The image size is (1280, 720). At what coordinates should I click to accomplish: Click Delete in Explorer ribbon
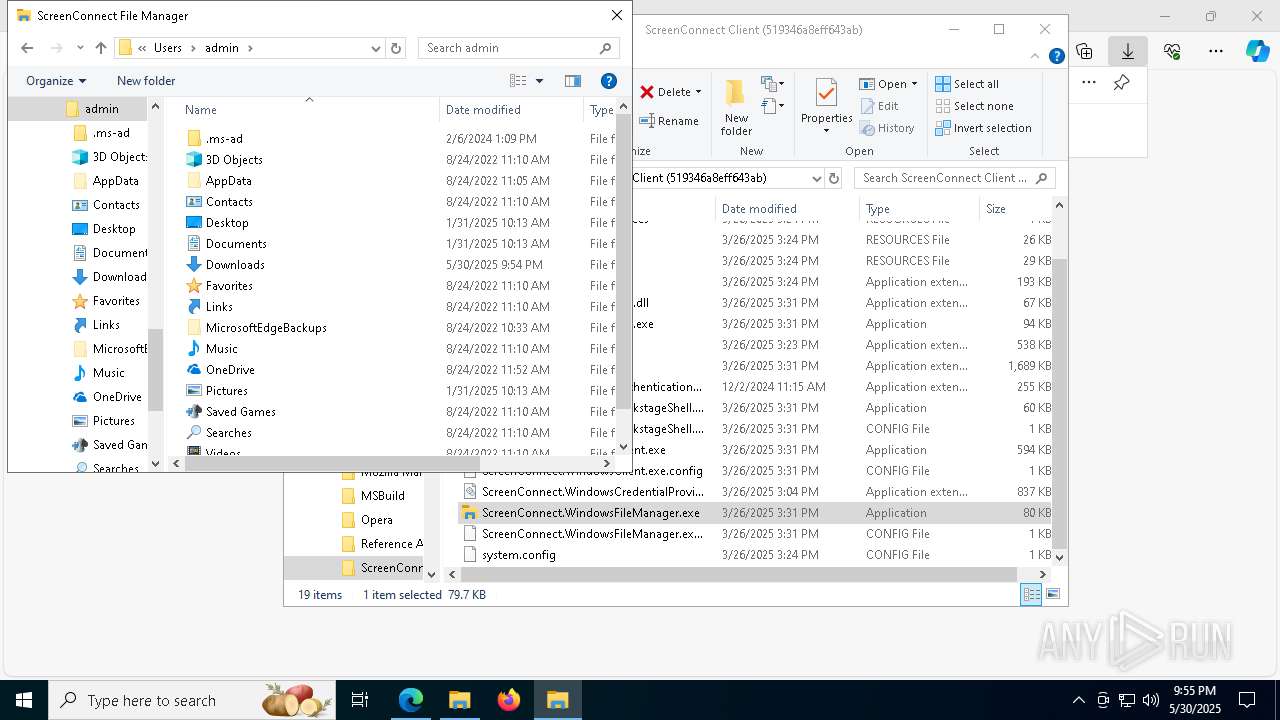(x=665, y=92)
